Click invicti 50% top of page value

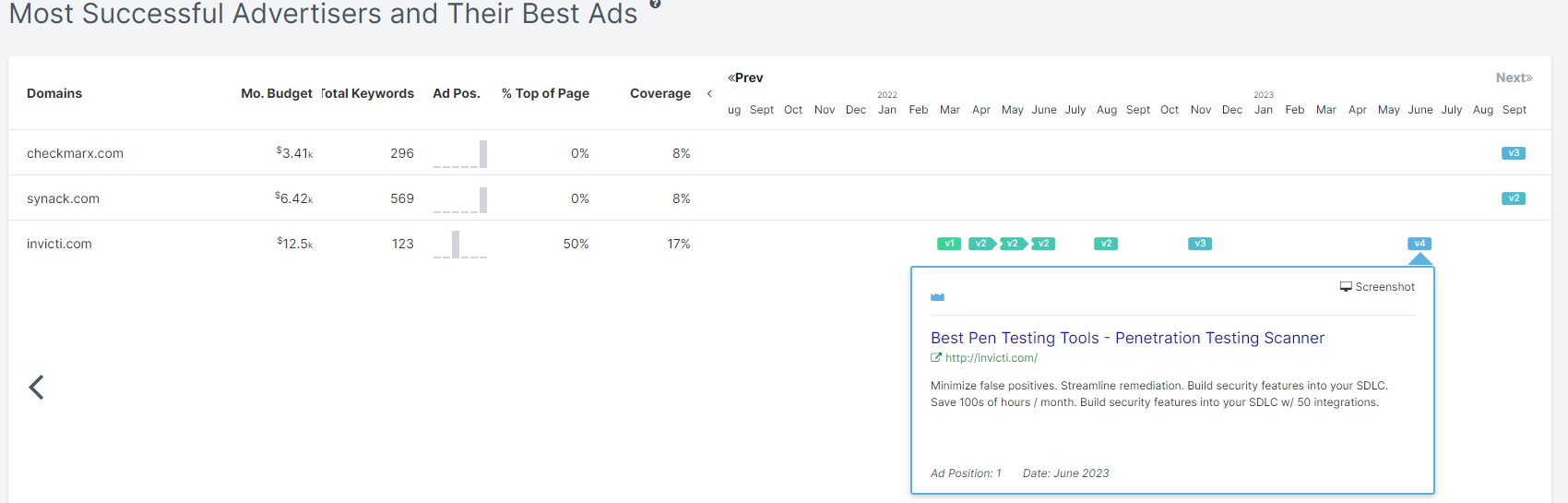point(576,244)
